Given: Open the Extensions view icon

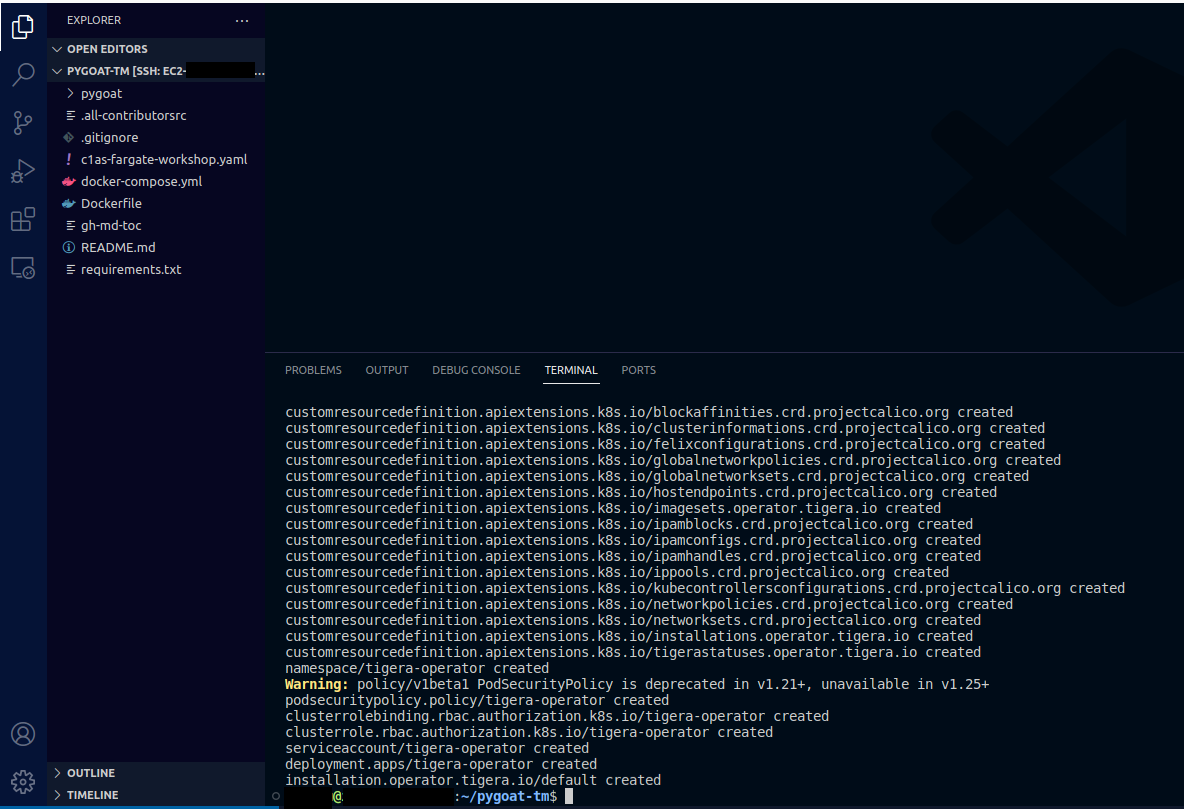Looking at the screenshot, I should click(22, 219).
